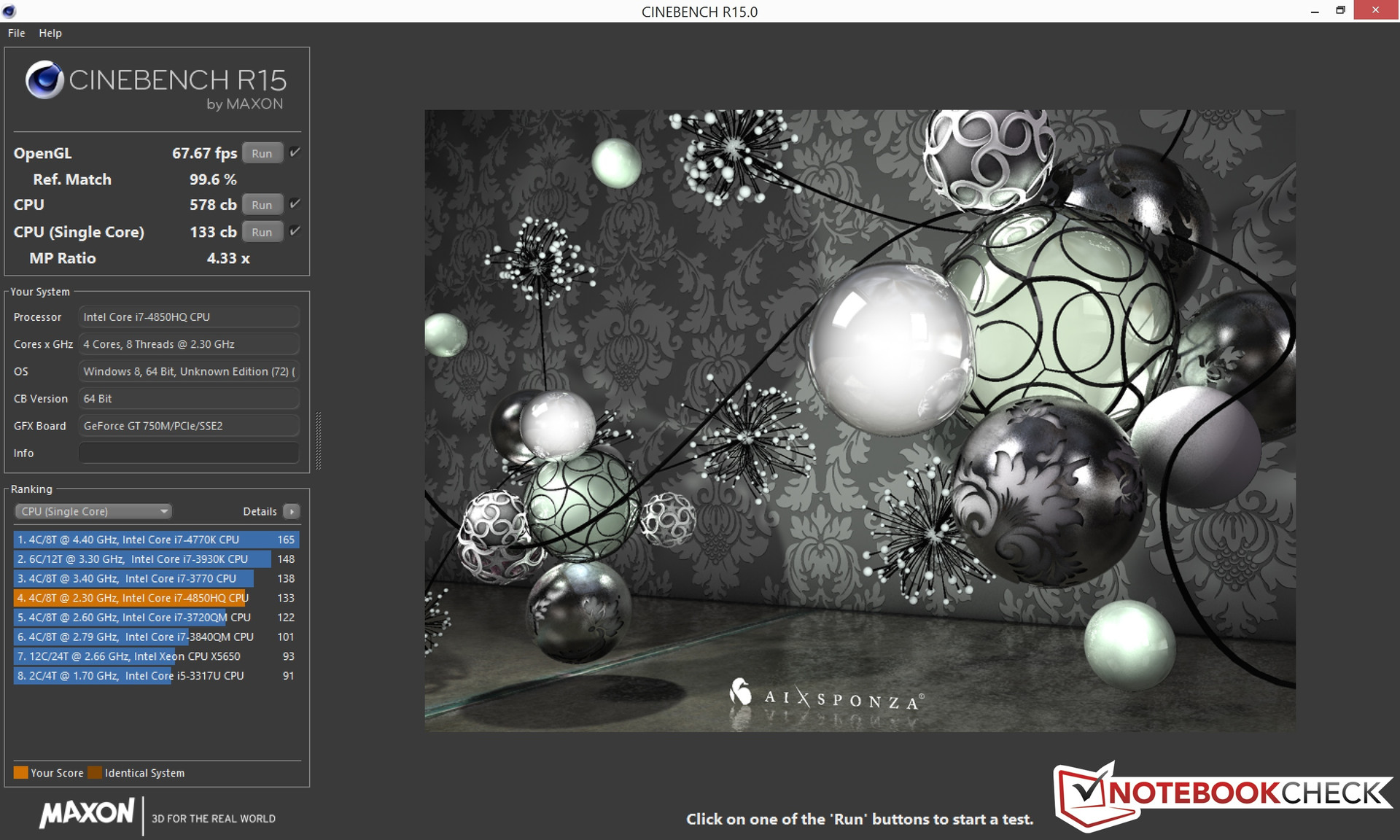
Task: Toggle the OpenGL test checkbox
Action: coord(295,152)
